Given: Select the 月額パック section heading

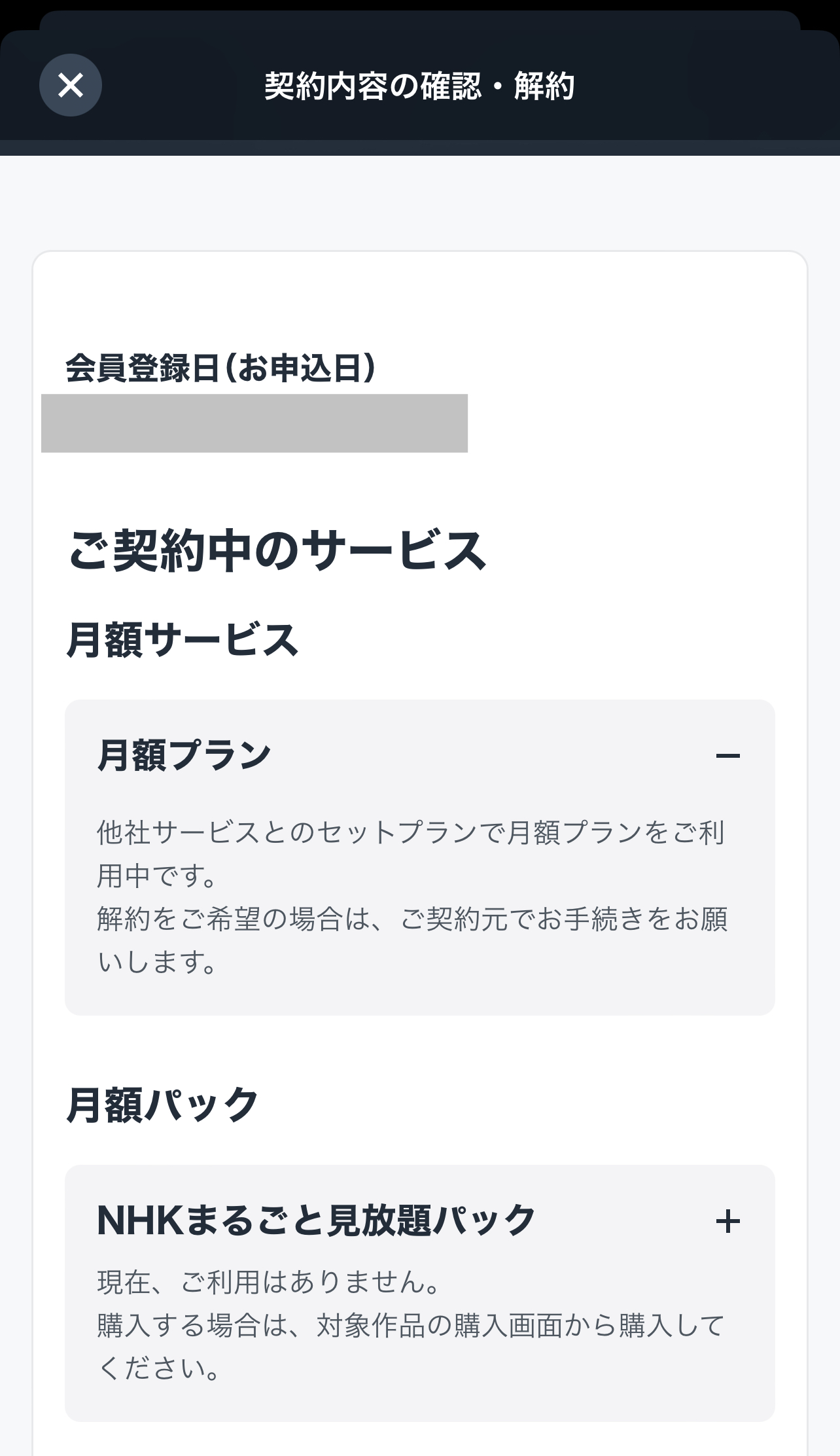Looking at the screenshot, I should pos(163,1105).
